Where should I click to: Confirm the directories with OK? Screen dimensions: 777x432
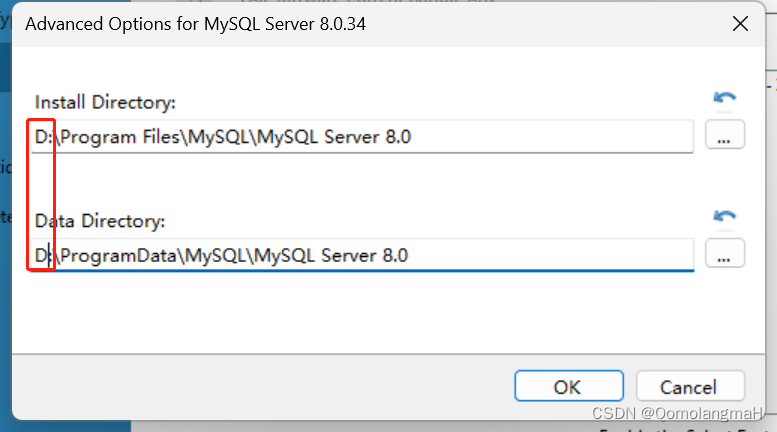569,386
